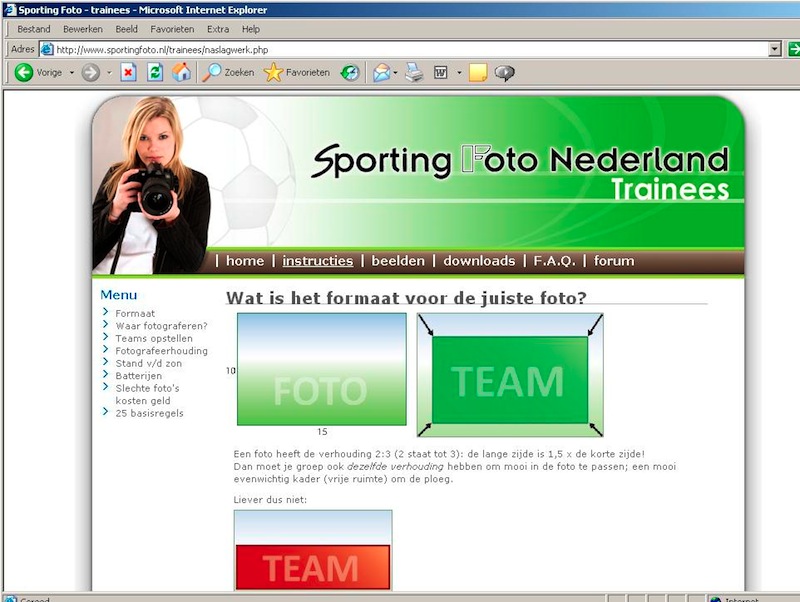The height and width of the screenshot is (602, 800).
Task: Open the Mail icon dropdown arrow
Action: (x=395, y=72)
